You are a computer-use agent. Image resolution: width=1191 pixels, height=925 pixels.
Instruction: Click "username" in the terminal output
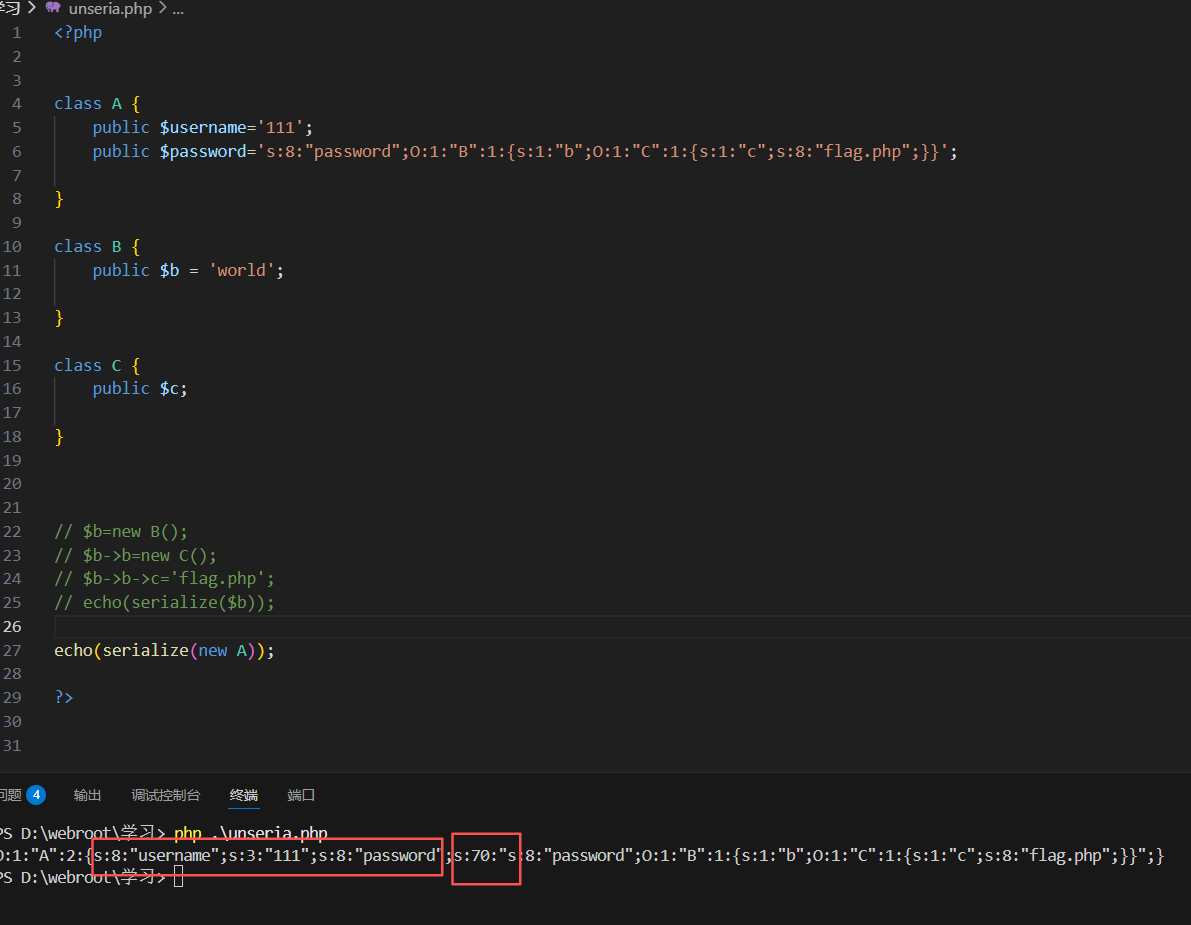point(173,856)
